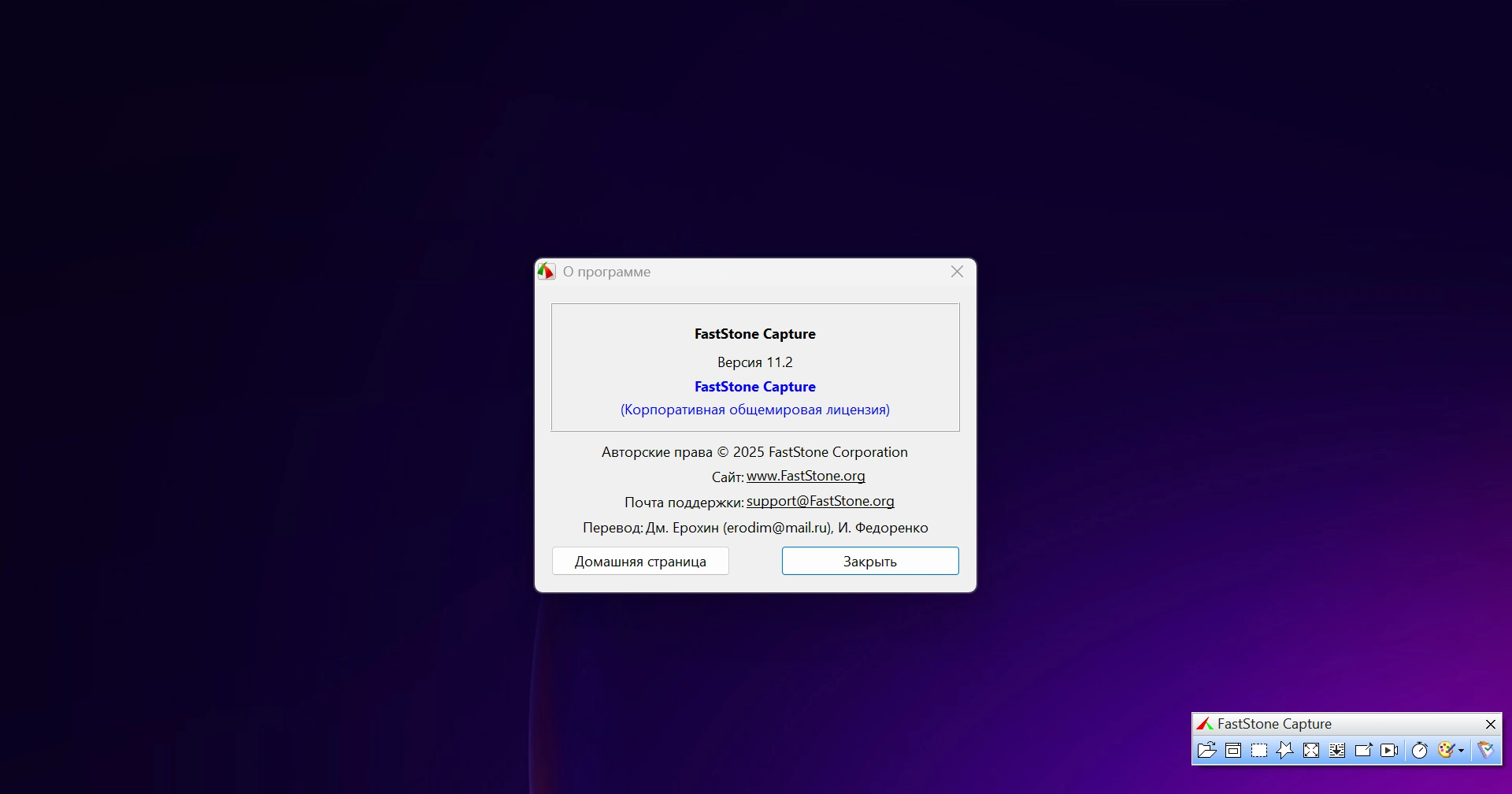Click the Версия 11.2 text

click(x=755, y=362)
